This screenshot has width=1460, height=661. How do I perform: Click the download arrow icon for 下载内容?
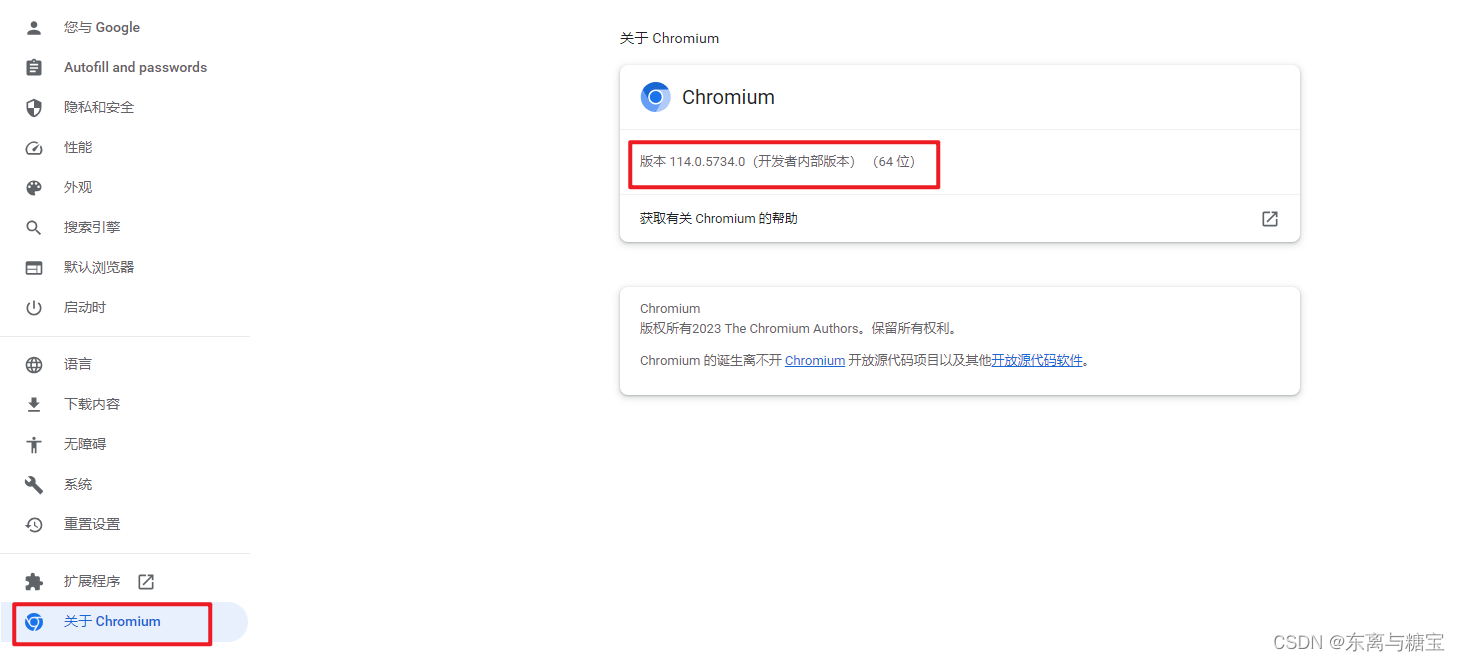[x=34, y=404]
